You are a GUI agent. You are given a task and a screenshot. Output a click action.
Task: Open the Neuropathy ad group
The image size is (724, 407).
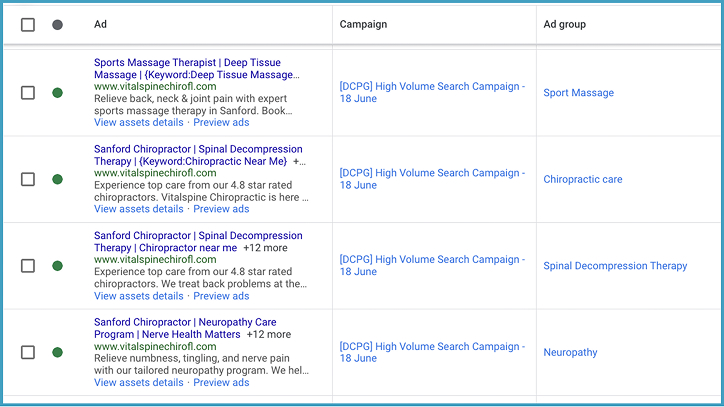570,352
